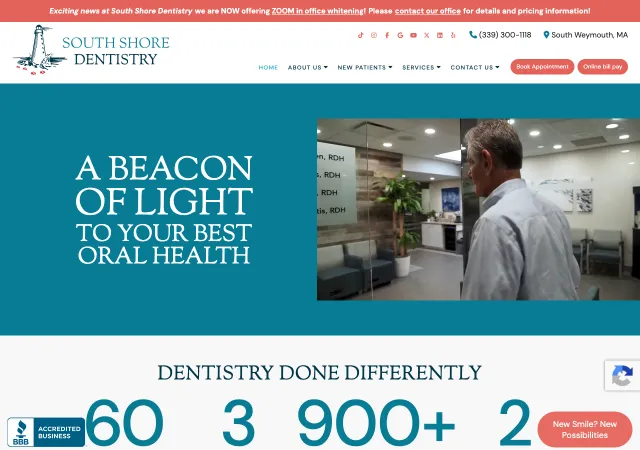Viewport: 640px width, 450px height.
Task: Open the Instagram social icon
Action: coord(373,35)
